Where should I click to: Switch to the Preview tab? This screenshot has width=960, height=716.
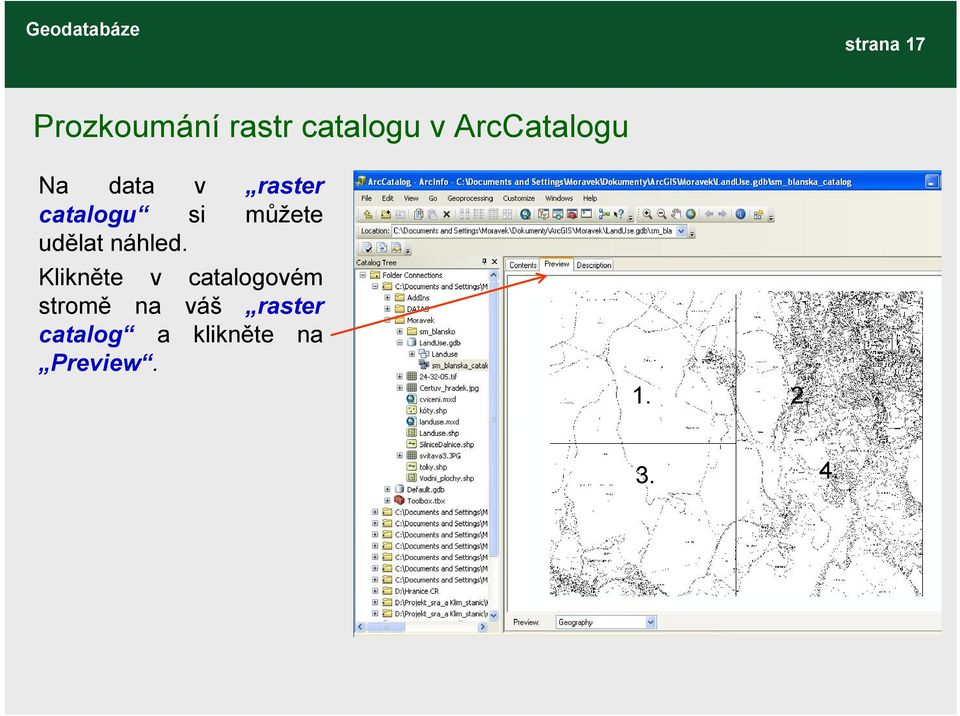pos(557,264)
